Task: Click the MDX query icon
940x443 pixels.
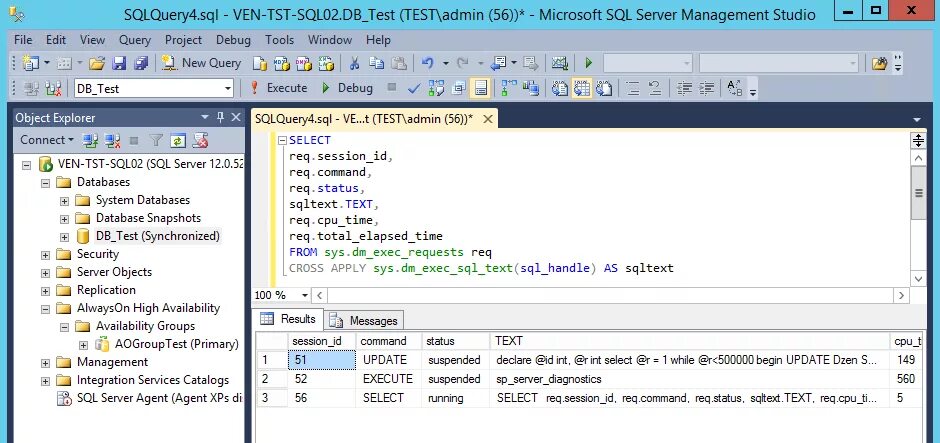Action: (x=281, y=63)
